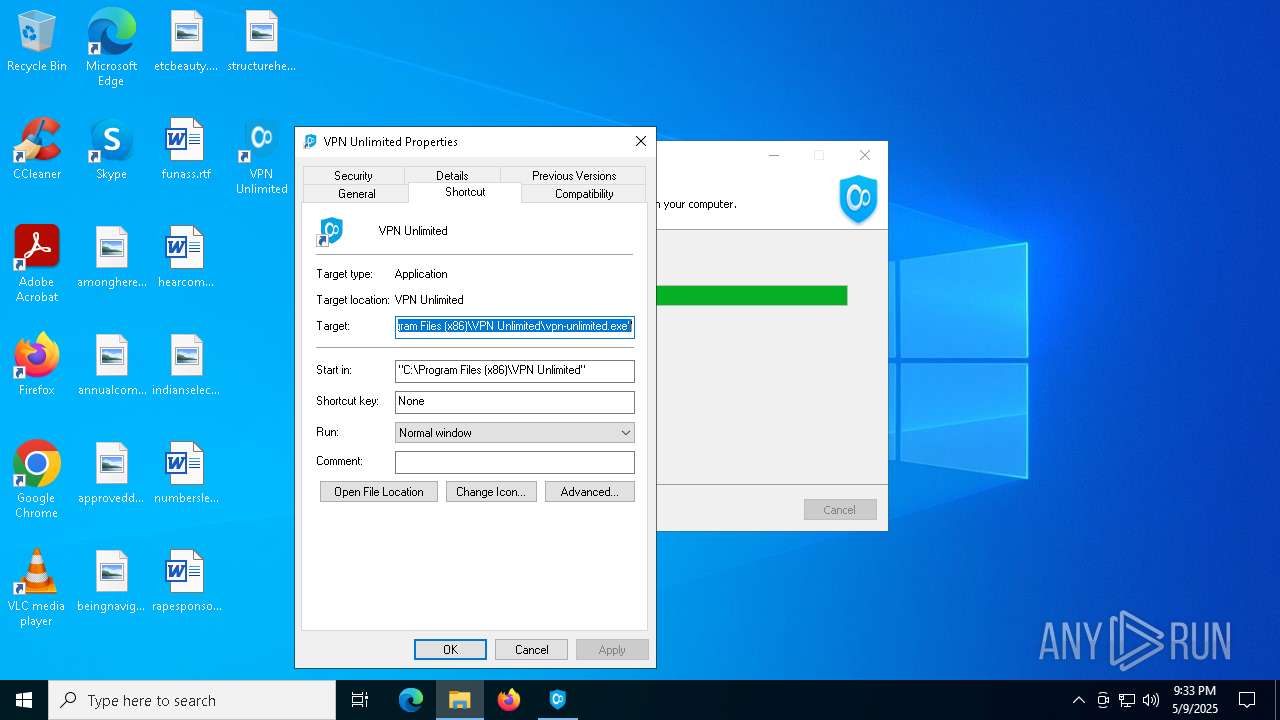This screenshot has width=1280, height=720.
Task: Open Firefox desktop shortcut
Action: click(37, 366)
